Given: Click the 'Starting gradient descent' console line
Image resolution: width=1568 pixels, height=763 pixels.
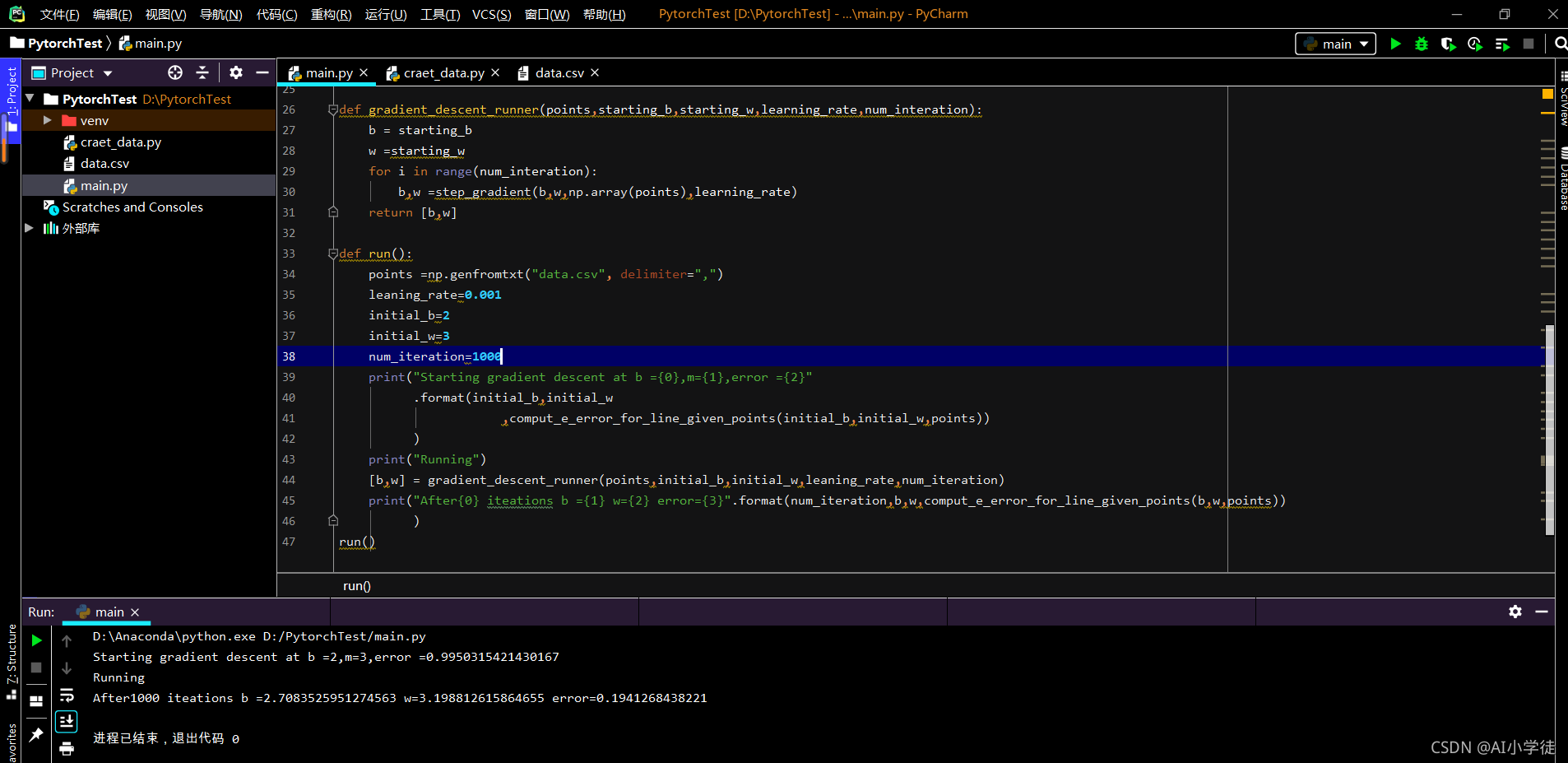Looking at the screenshot, I should point(326,657).
